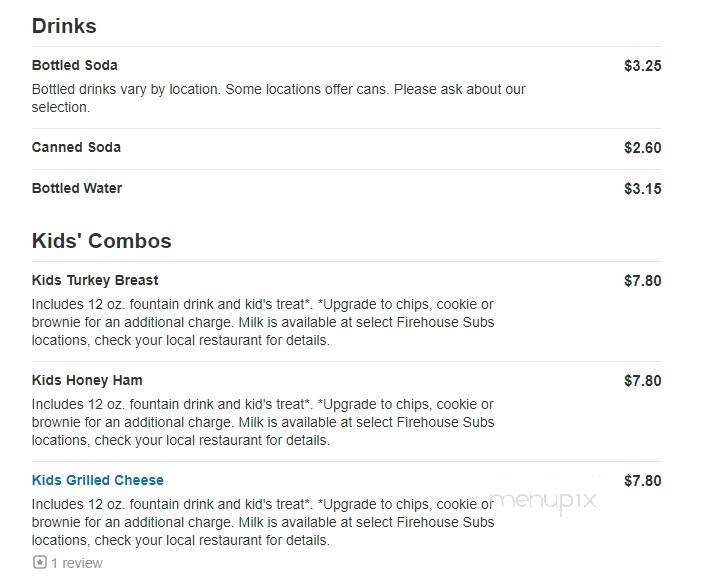Select the Kids Honey Ham title
The height and width of the screenshot is (583, 722).
(x=87, y=380)
